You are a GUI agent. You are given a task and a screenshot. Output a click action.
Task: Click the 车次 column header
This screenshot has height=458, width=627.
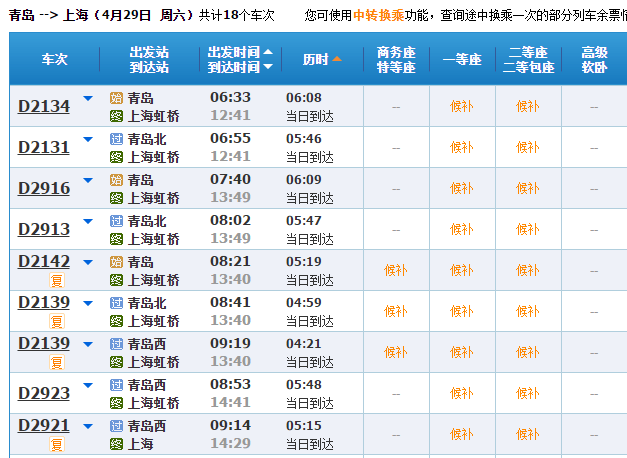[55, 60]
